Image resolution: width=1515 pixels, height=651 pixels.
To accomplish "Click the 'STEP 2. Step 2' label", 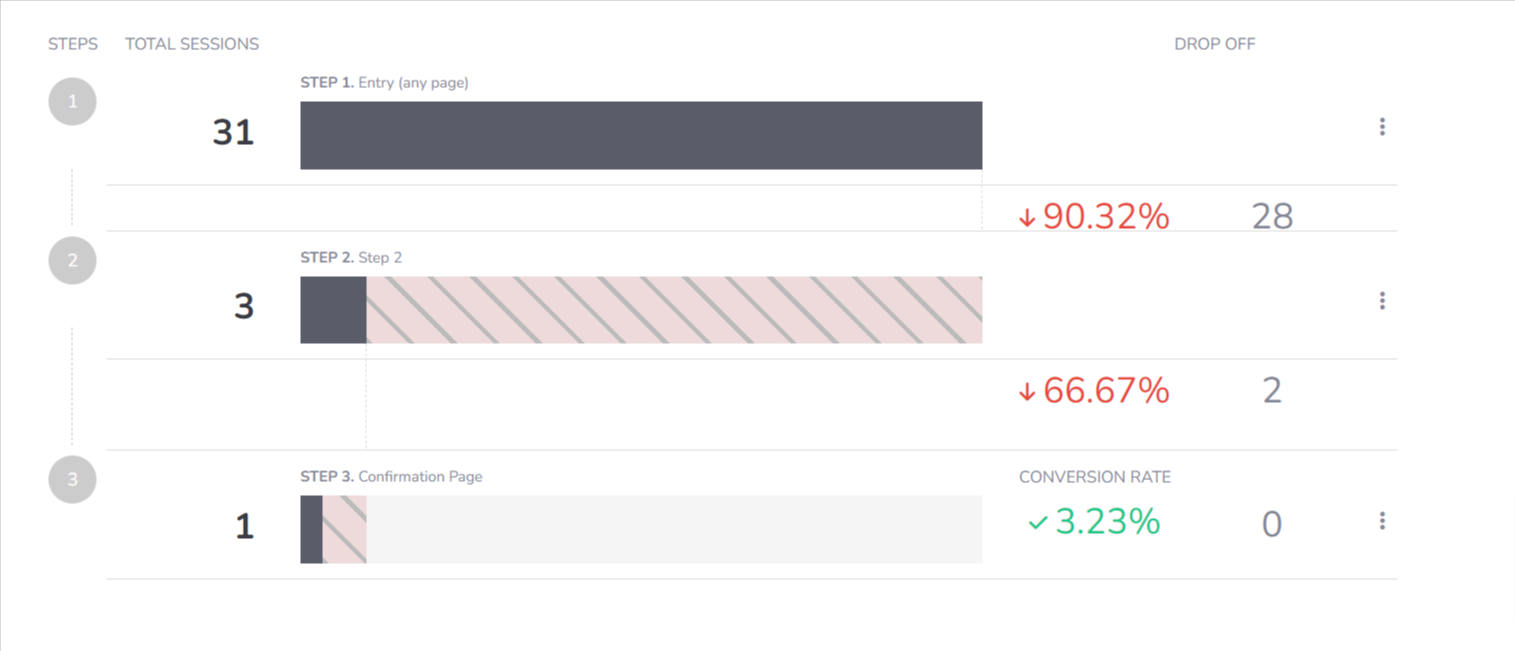I will coord(351,258).
